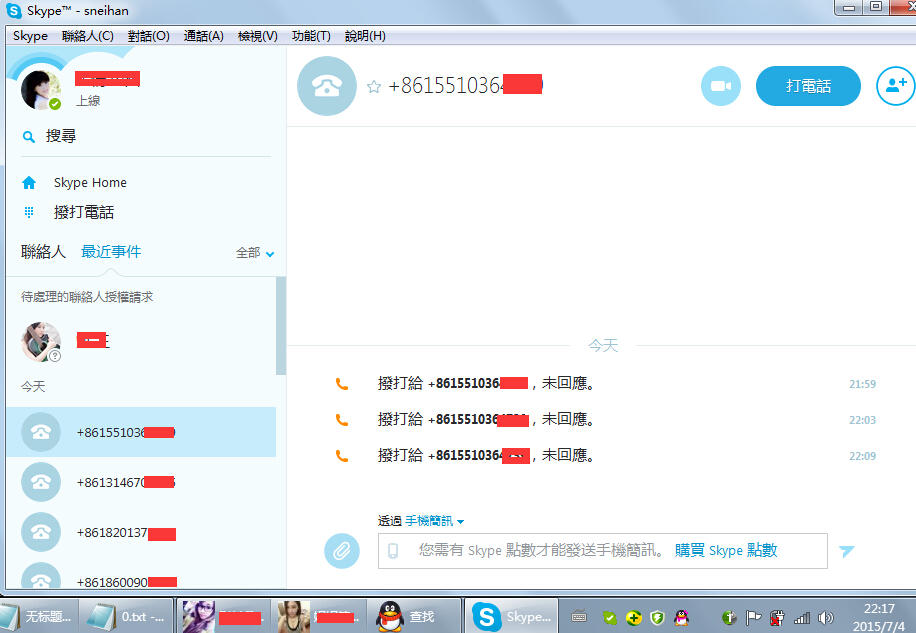Click the contact list vertical scrollbar
The height and width of the screenshot is (633, 916).
(x=280, y=326)
